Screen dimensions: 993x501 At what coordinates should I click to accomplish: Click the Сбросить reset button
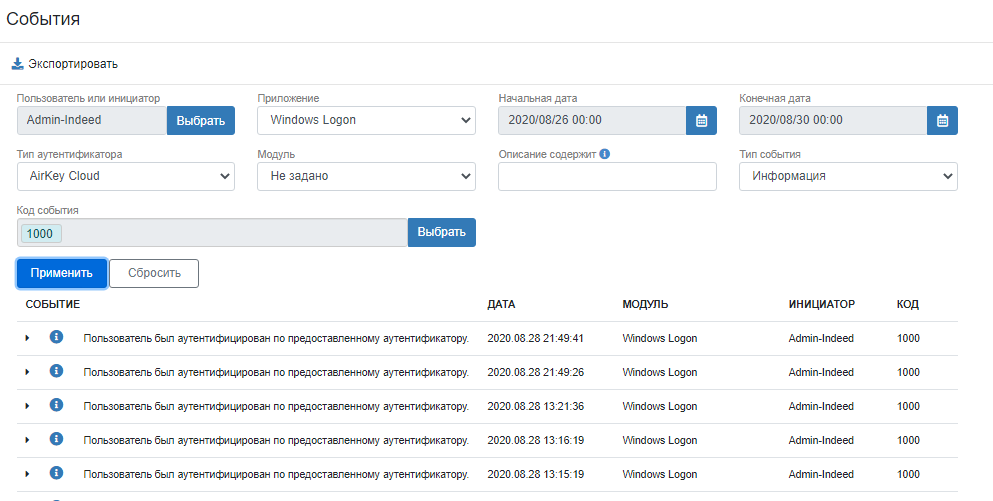pos(154,273)
